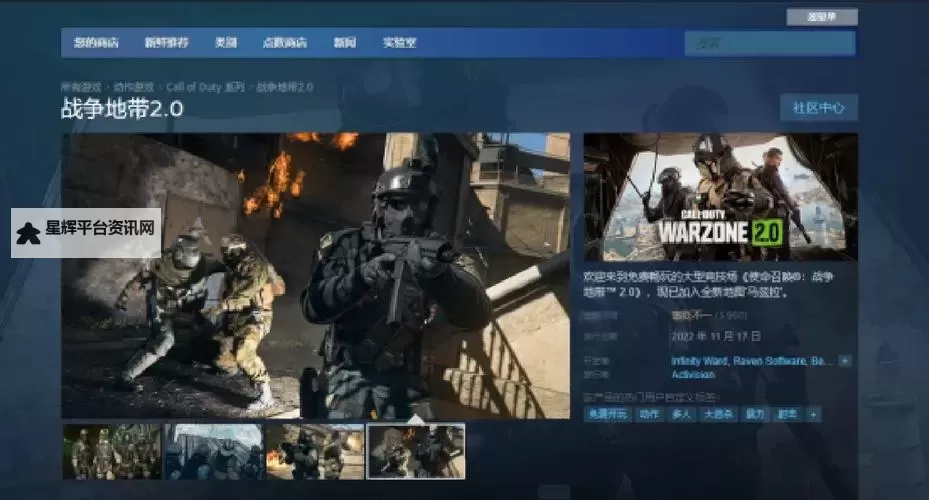Expand the developer list with plus button
The width and height of the screenshot is (929, 500).
click(845, 361)
